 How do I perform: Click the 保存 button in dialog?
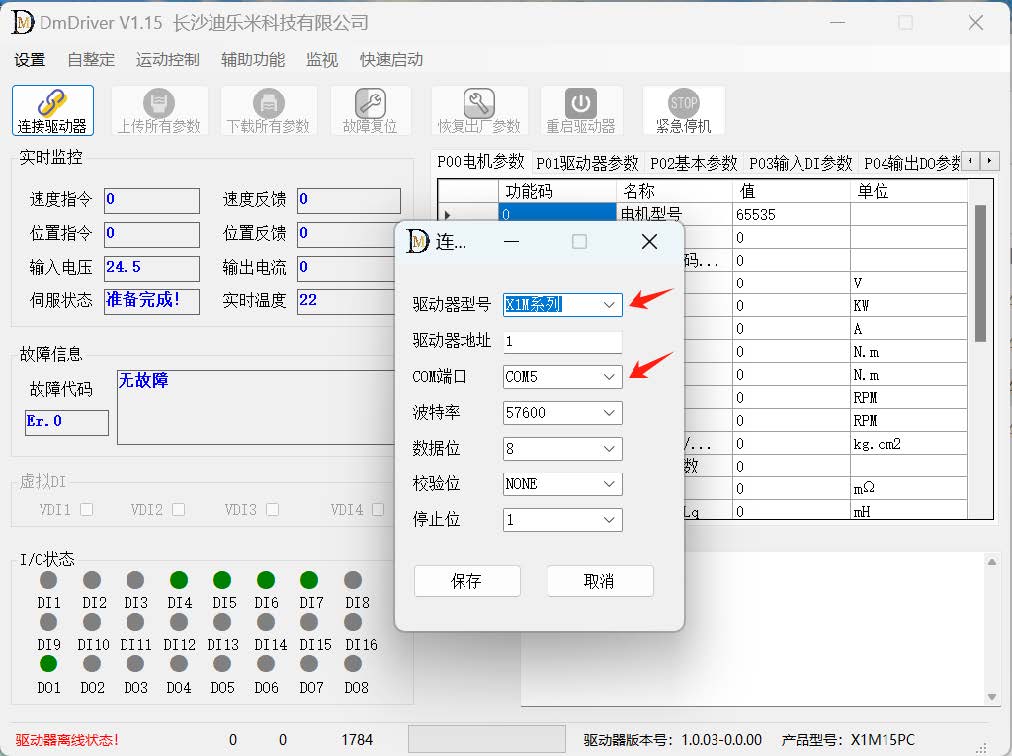pos(467,581)
